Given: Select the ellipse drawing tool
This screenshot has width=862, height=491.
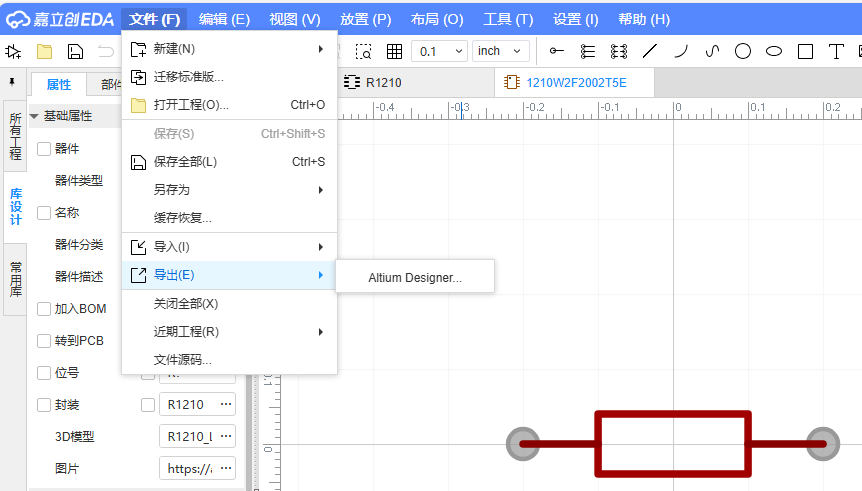Looking at the screenshot, I should (x=774, y=52).
